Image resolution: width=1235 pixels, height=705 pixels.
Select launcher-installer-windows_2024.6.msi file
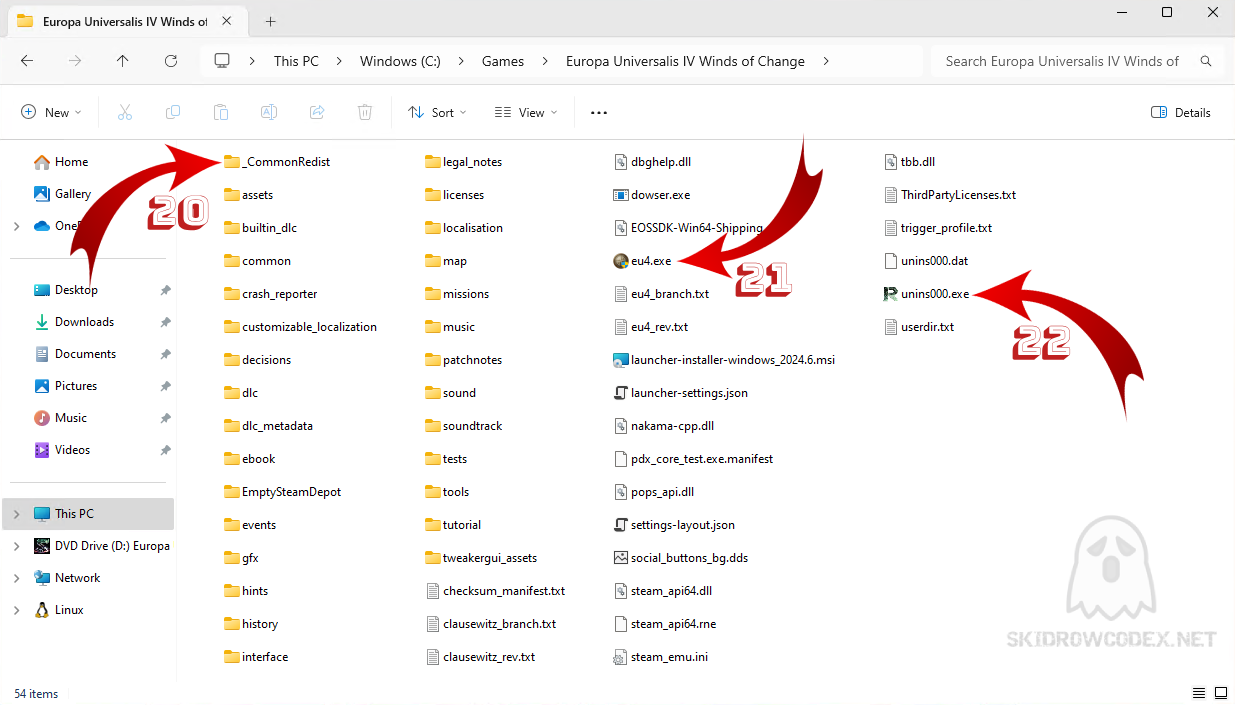732,360
